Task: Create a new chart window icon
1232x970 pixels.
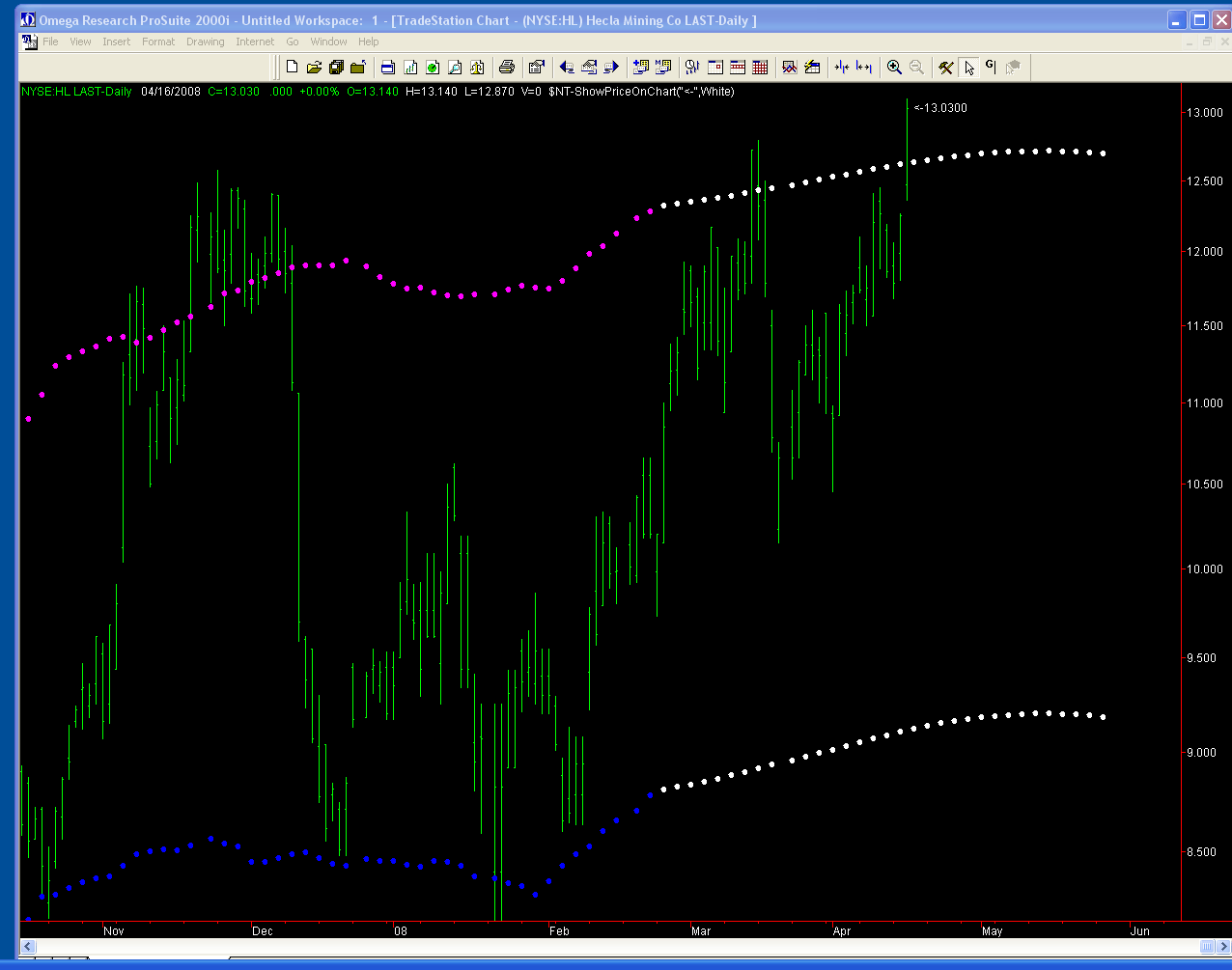Action: [x=409, y=67]
